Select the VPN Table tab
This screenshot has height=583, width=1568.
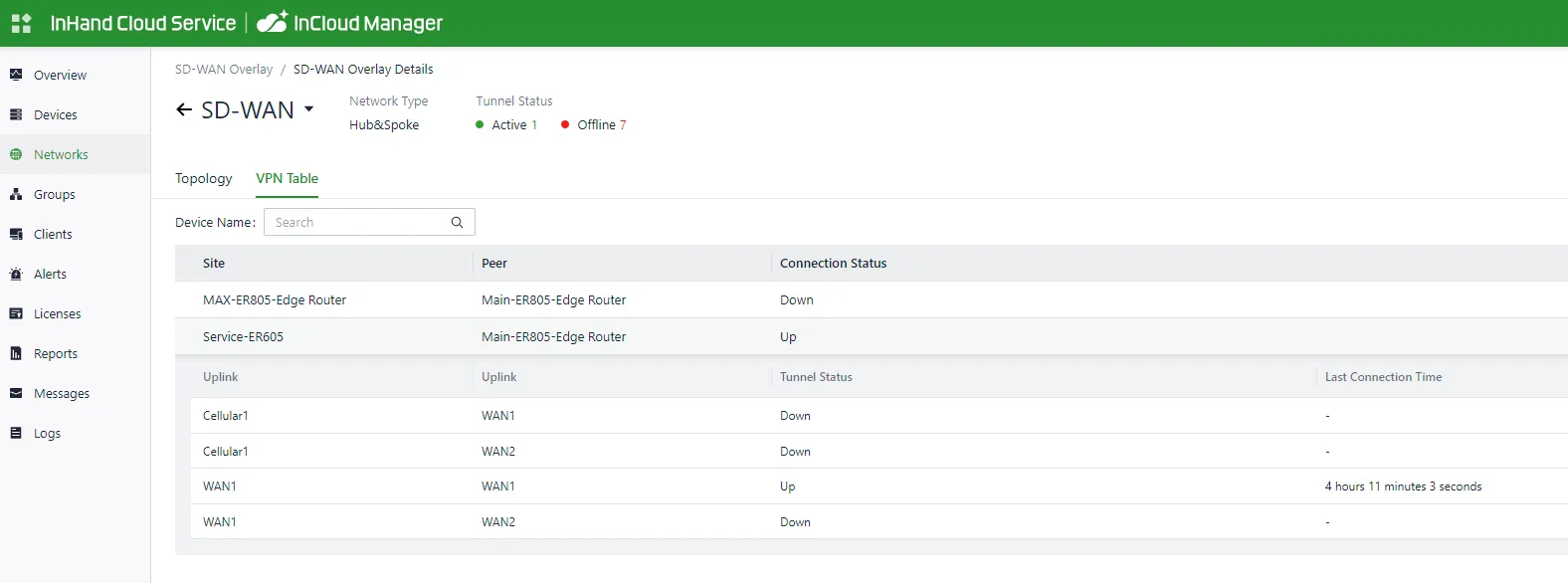coord(288,178)
